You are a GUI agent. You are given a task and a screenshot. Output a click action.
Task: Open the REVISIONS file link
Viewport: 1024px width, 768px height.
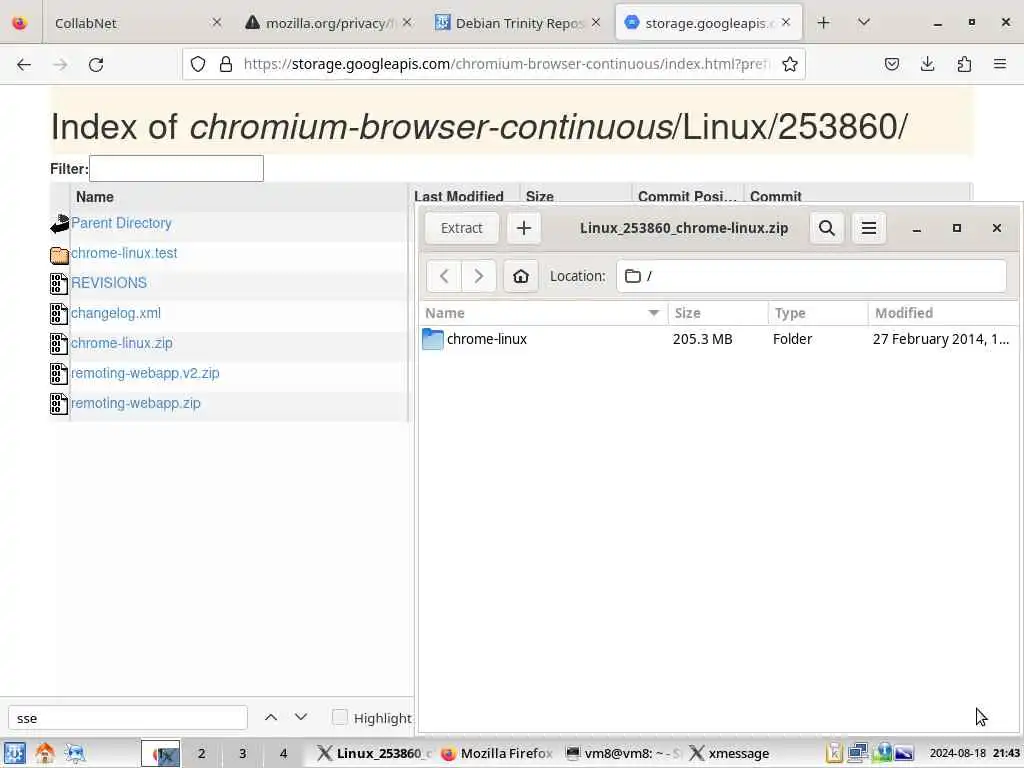pyautogui.click(x=109, y=283)
